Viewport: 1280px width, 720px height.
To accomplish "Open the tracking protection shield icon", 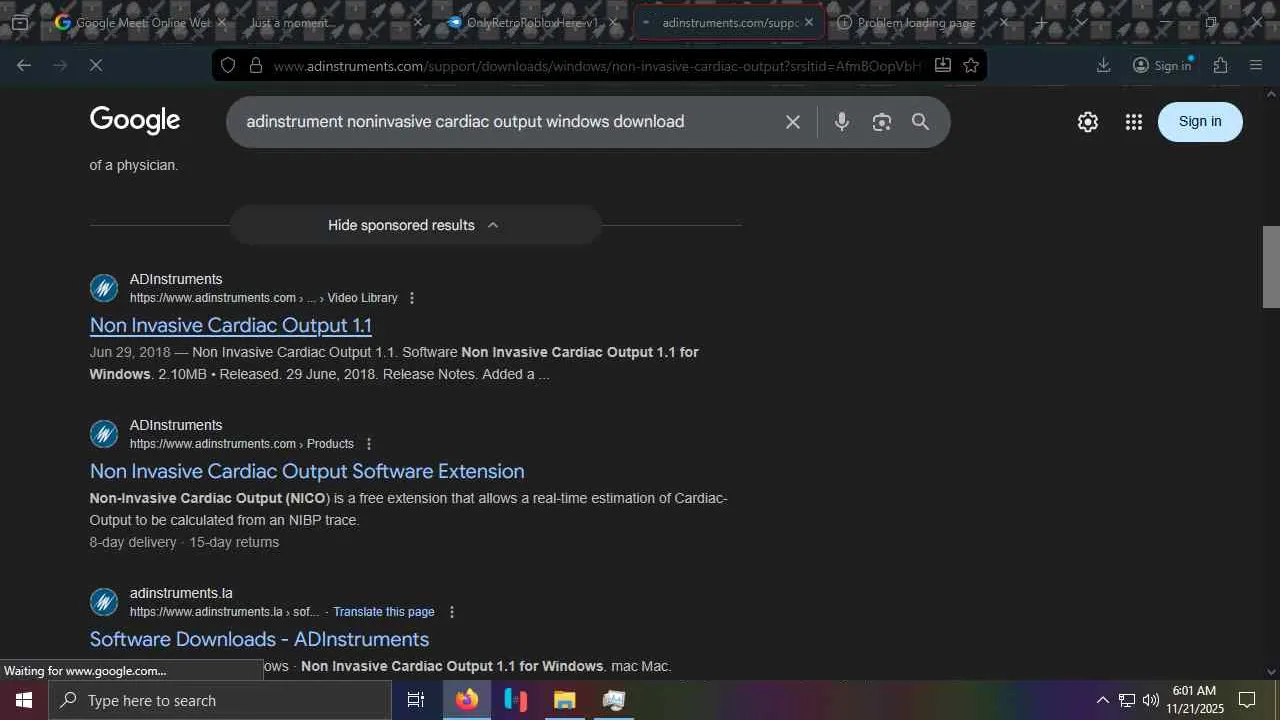I will [228, 65].
